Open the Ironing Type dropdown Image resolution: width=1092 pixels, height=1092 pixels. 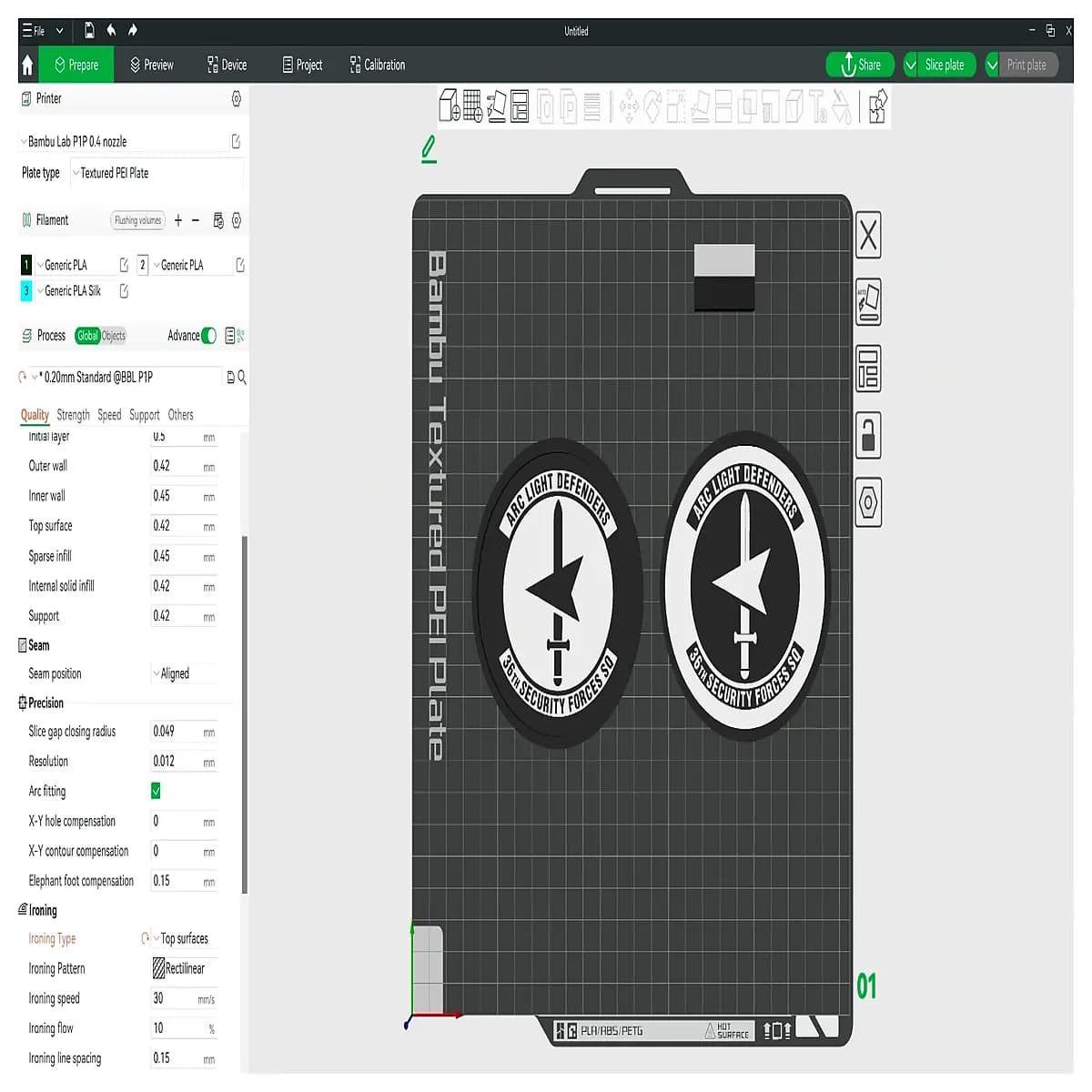pos(184,938)
